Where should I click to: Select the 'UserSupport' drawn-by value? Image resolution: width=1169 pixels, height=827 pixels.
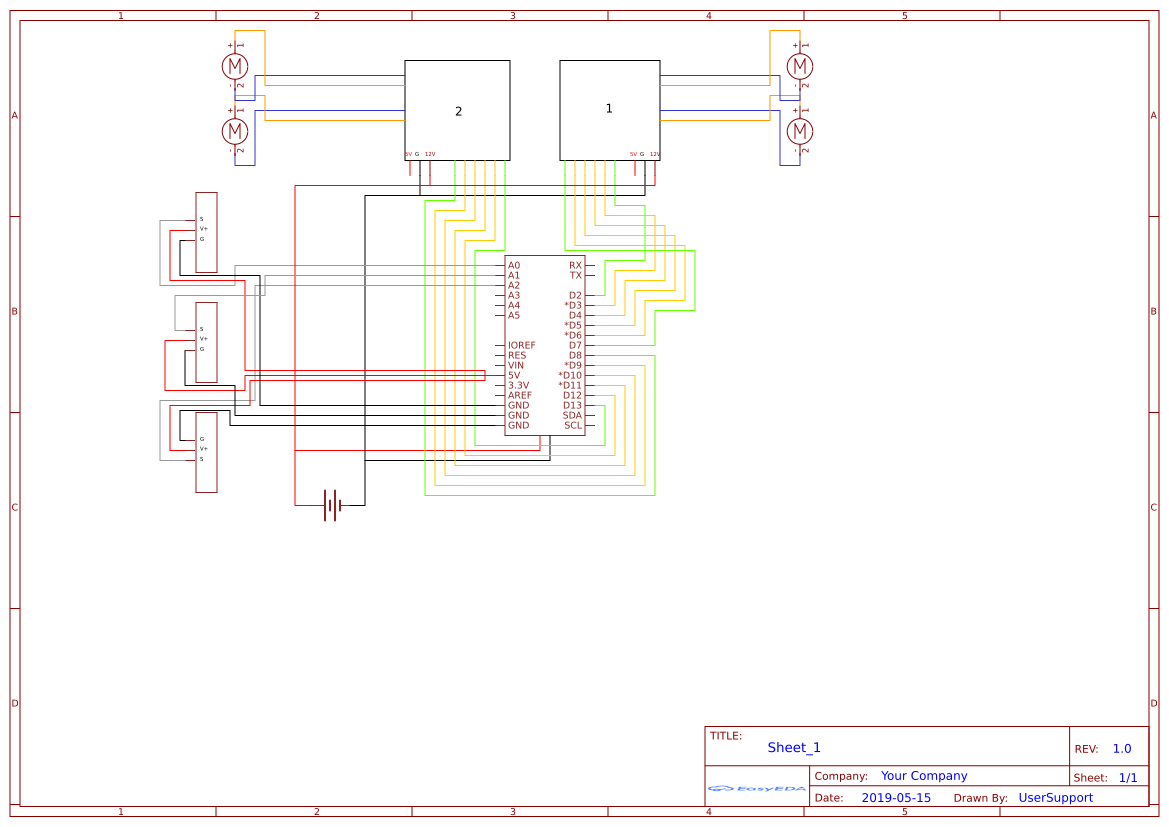pyautogui.click(x=1056, y=798)
